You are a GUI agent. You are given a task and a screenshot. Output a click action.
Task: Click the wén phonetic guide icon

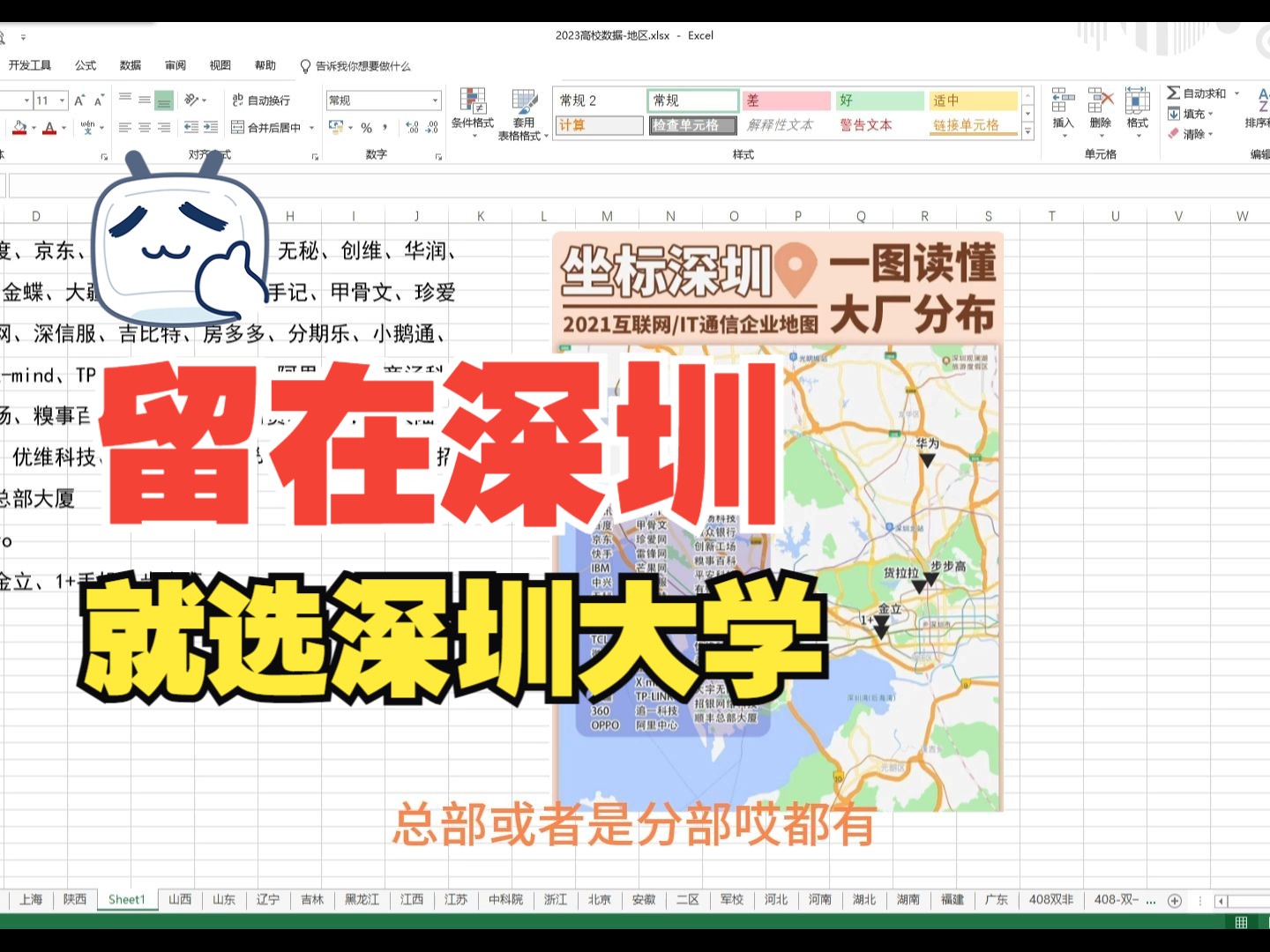click(87, 128)
